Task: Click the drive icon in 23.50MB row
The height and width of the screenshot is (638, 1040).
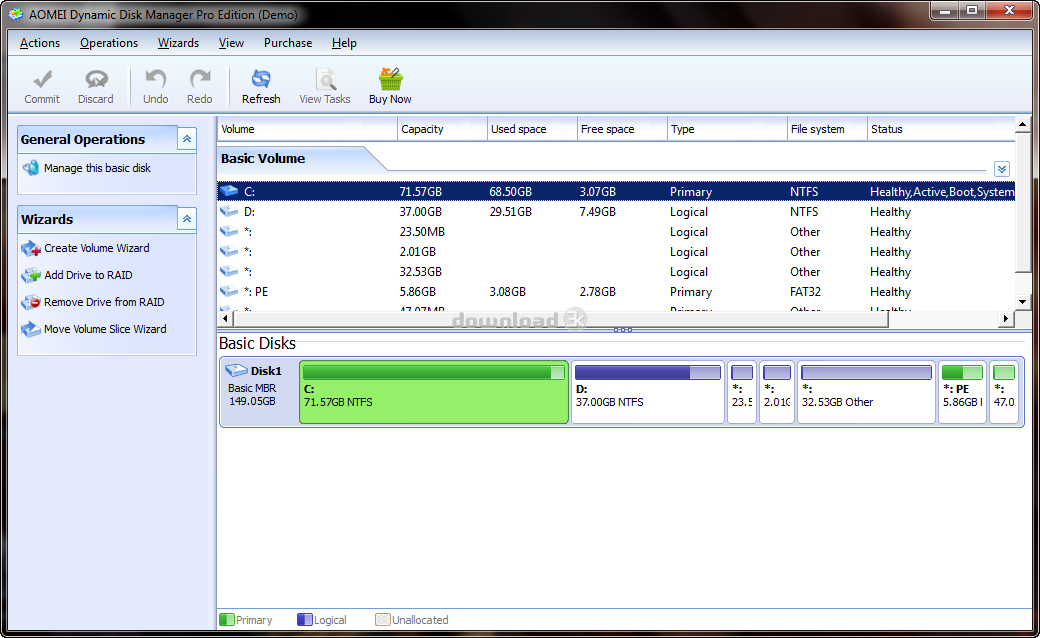Action: tap(229, 231)
